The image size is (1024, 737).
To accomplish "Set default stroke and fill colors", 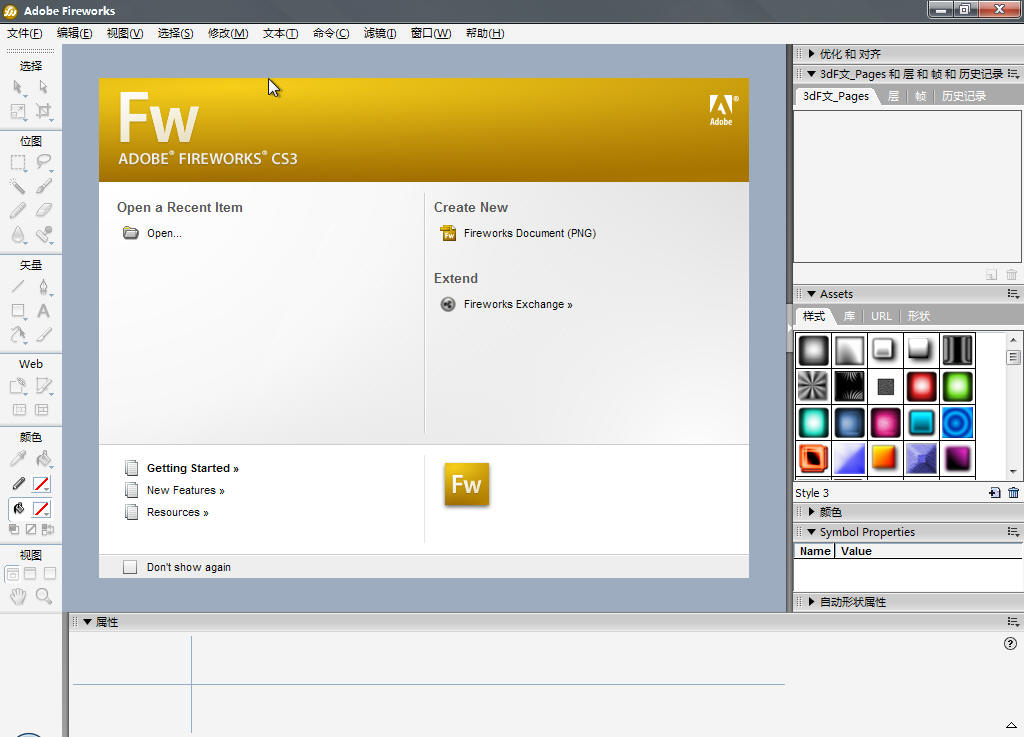I will 14,529.
